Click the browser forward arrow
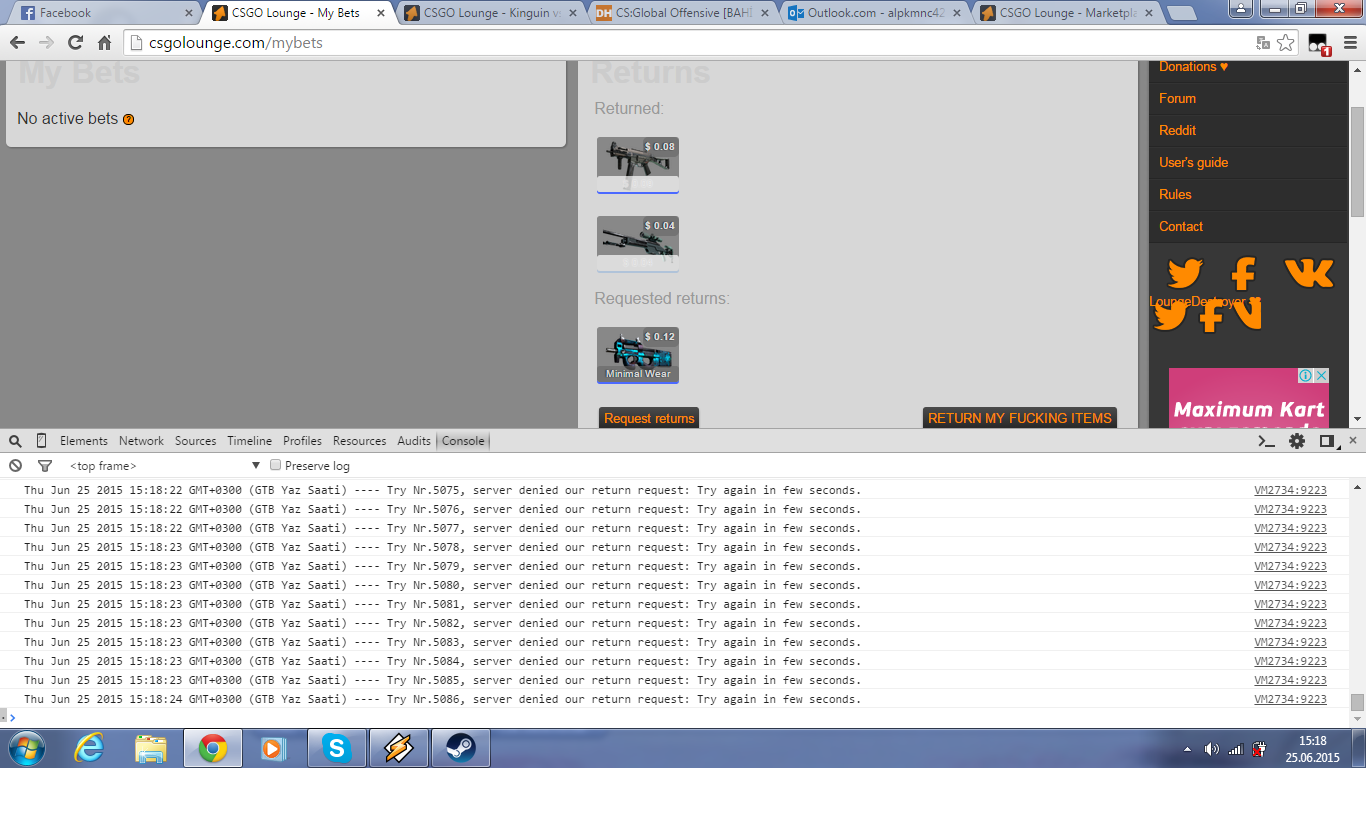The height and width of the screenshot is (825, 1366). pos(46,43)
